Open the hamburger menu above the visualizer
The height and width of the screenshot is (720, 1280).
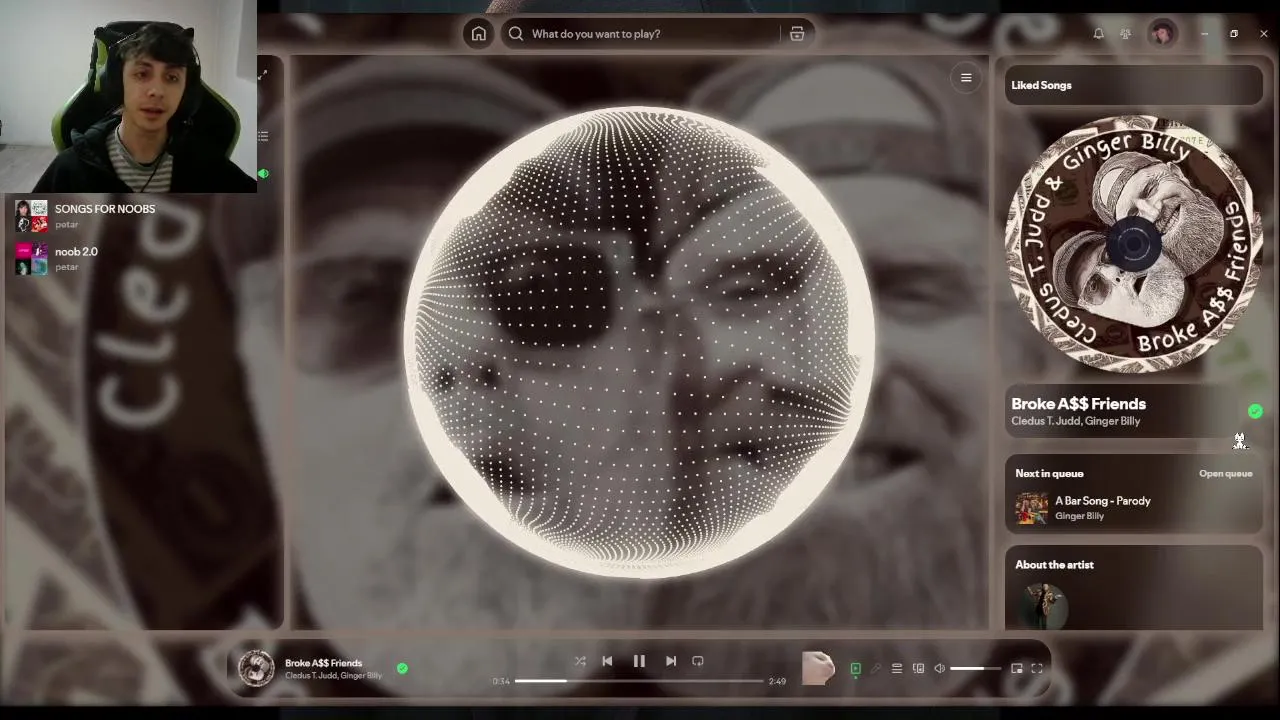966,78
